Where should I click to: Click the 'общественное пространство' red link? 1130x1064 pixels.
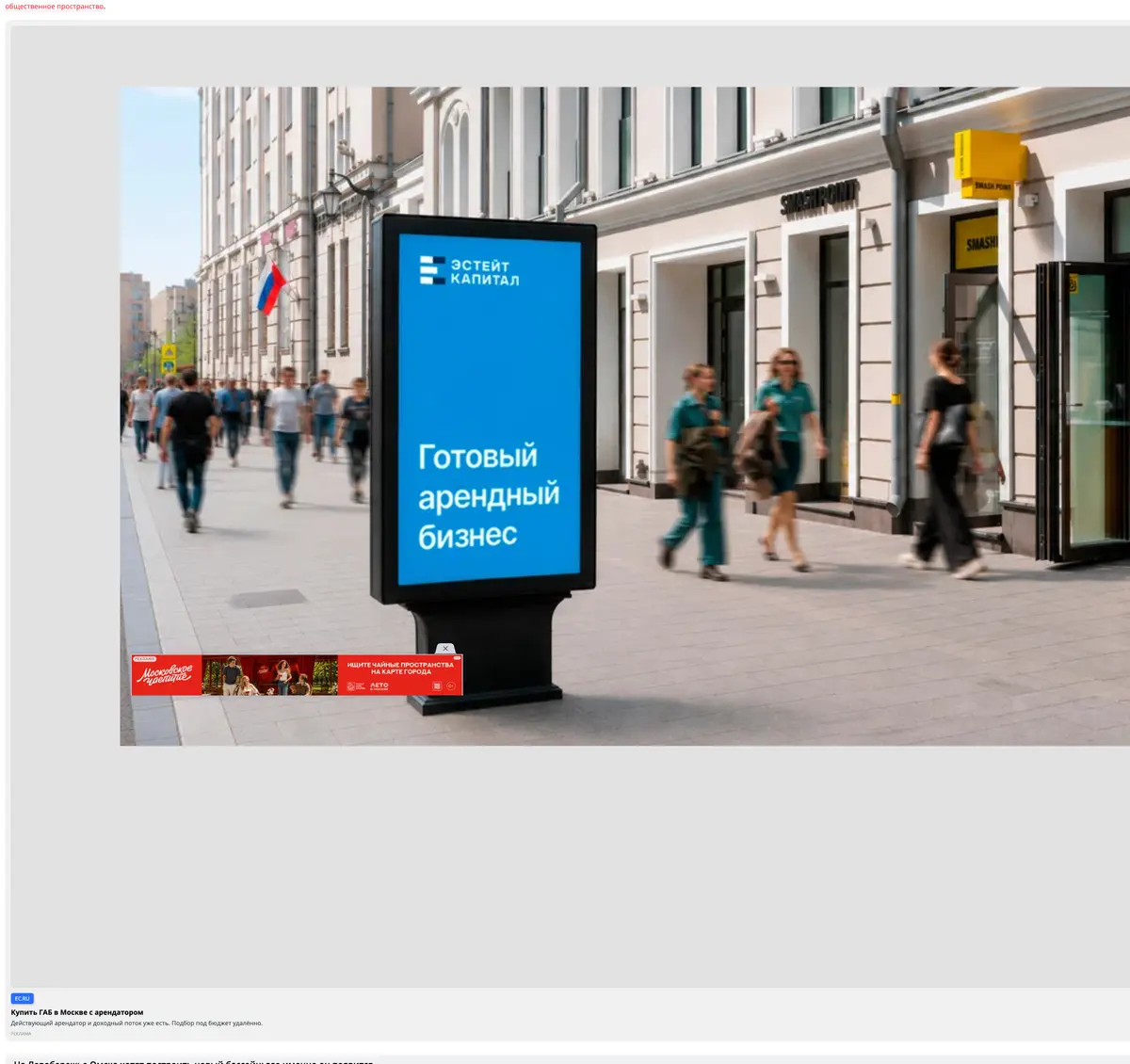pos(56,7)
